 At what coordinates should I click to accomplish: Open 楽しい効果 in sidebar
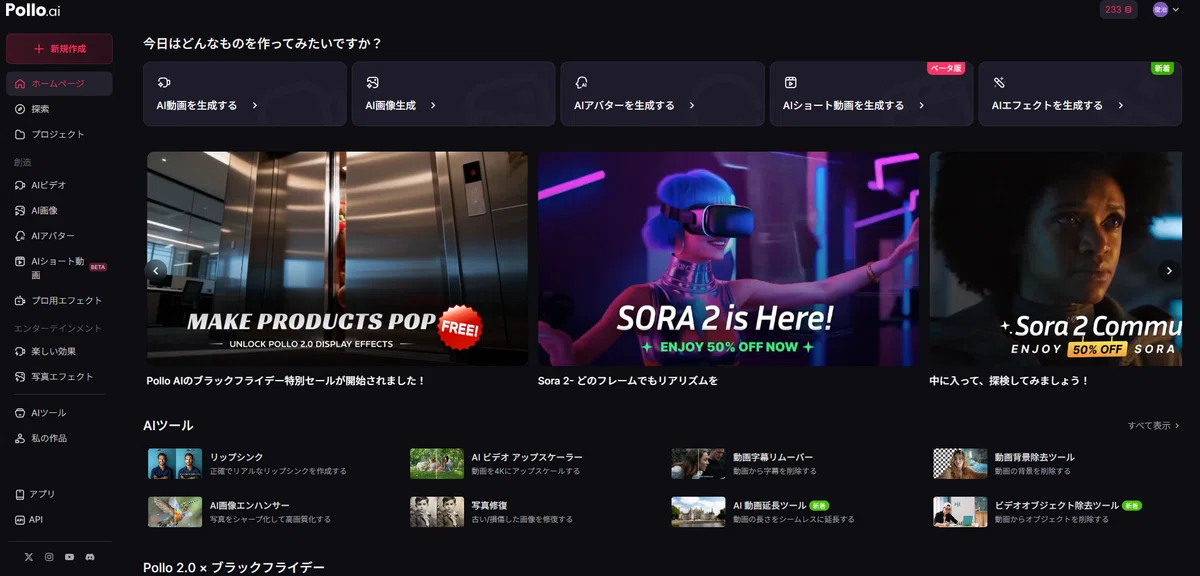pyautogui.click(x=59, y=351)
